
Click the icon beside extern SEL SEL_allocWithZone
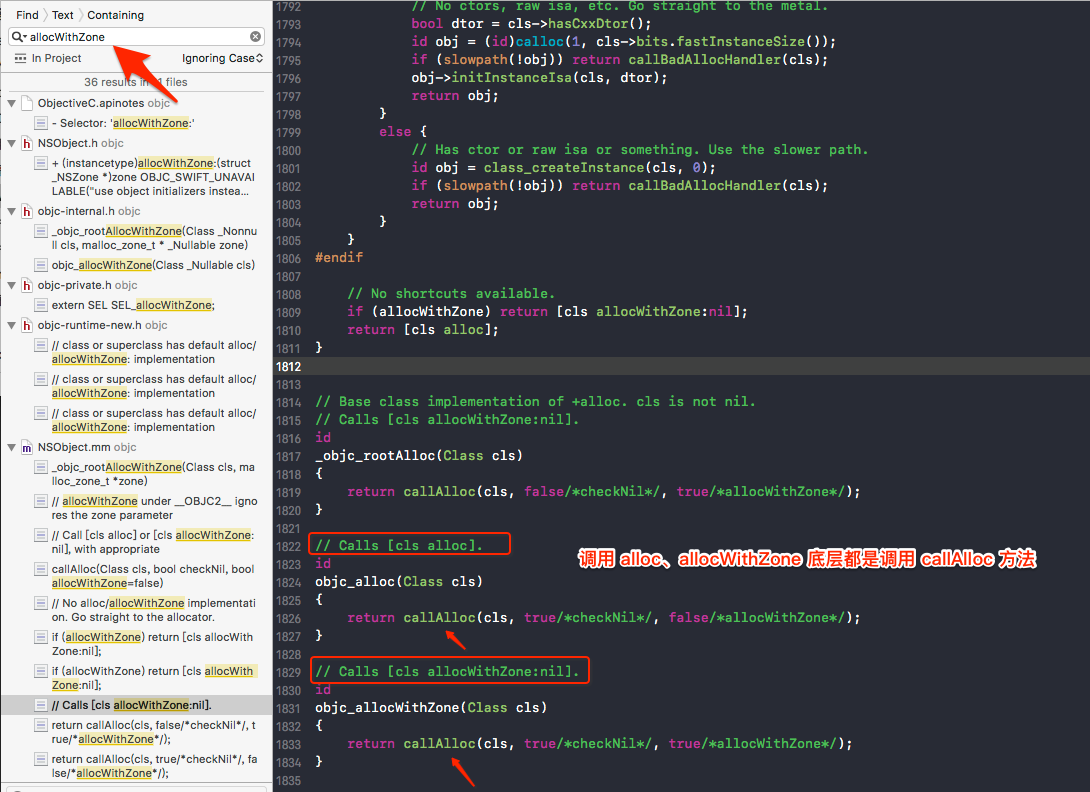[41, 305]
